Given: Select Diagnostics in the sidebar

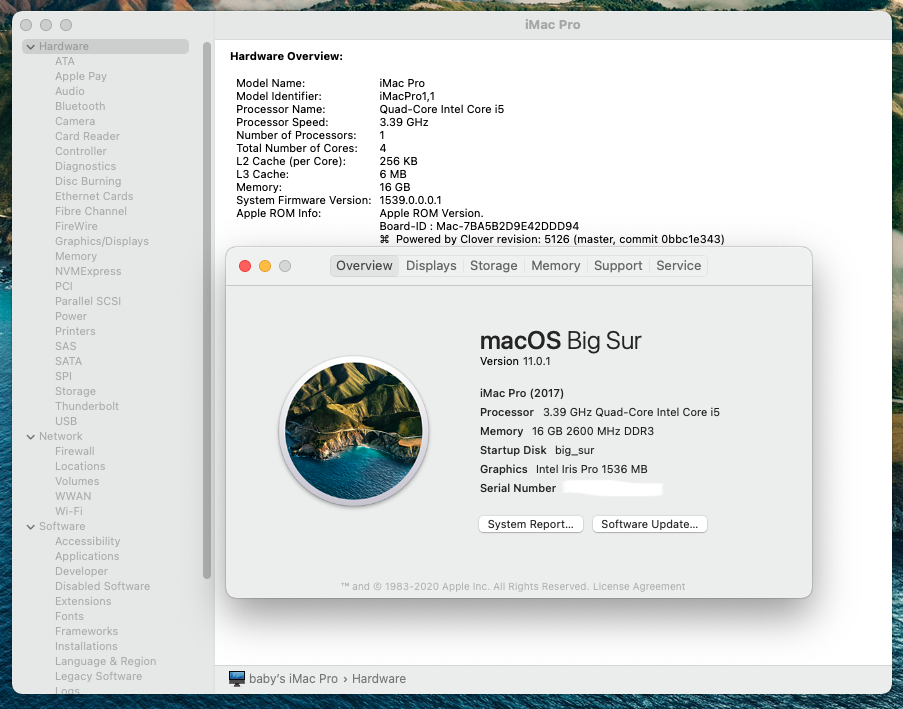Looking at the screenshot, I should point(85,166).
